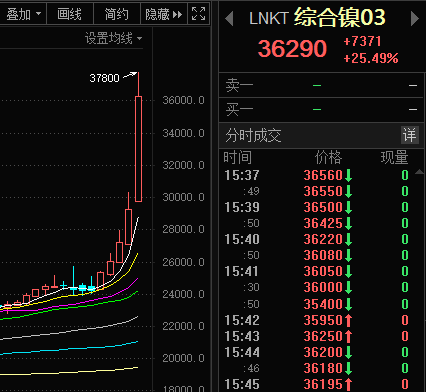This screenshot has width=426, height=392.
Task: Click the fullscreen expand icon
Action: (199, 14)
